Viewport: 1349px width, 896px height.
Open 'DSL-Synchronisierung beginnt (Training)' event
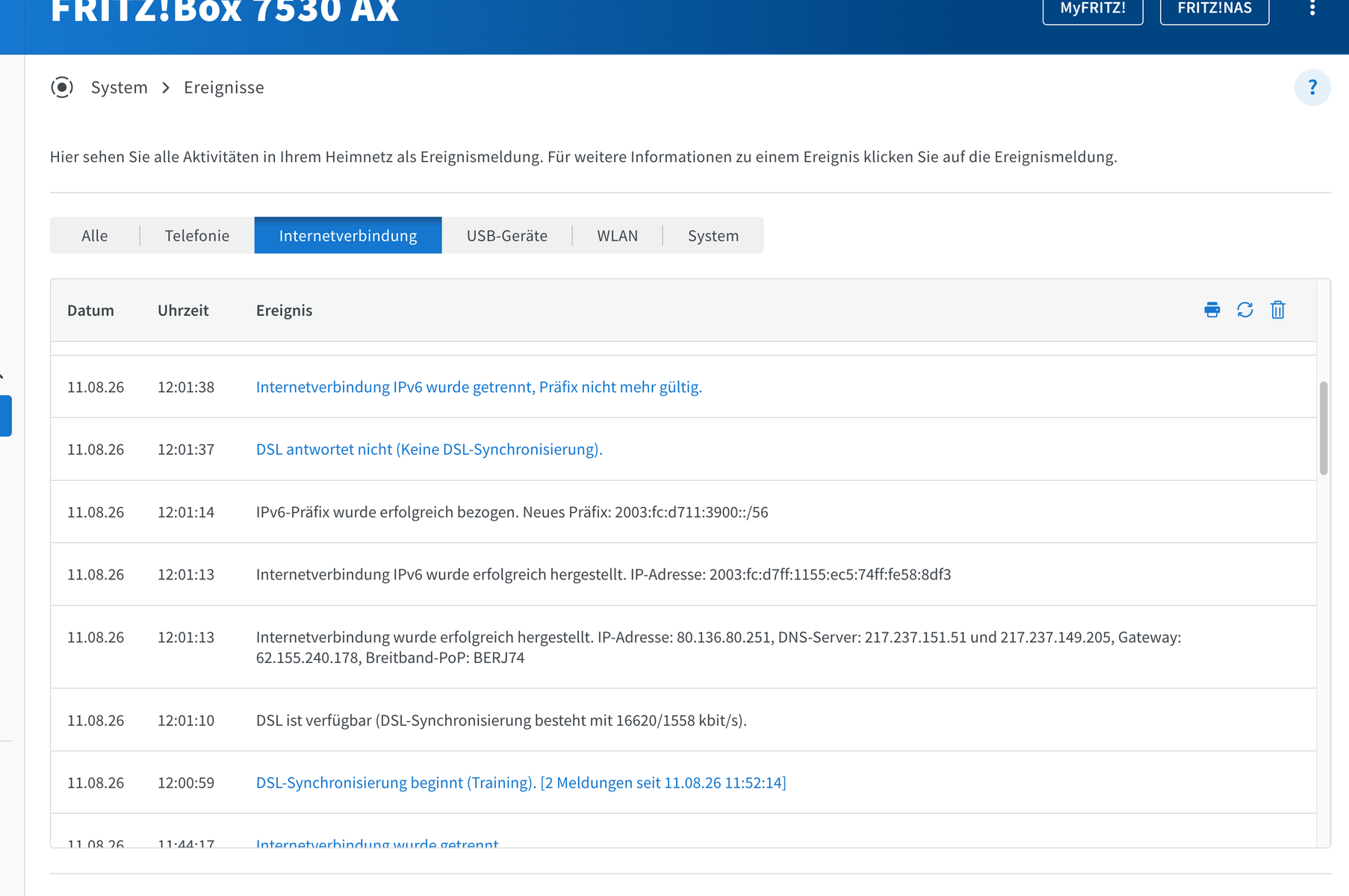(x=521, y=783)
